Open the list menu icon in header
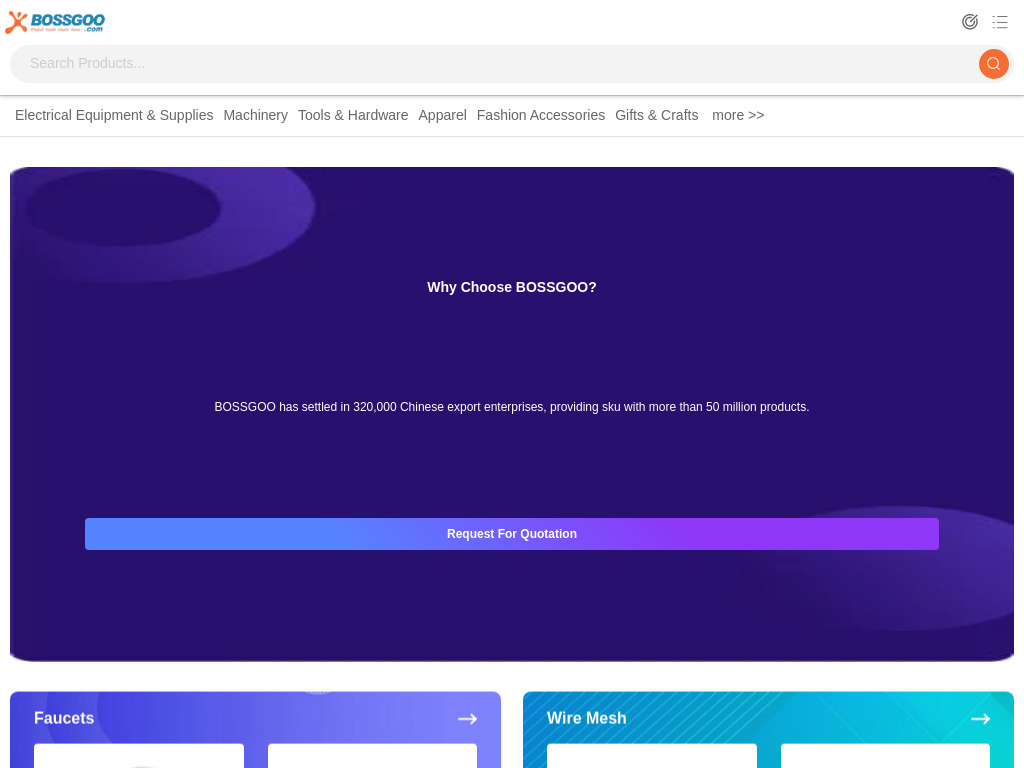Image resolution: width=1024 pixels, height=768 pixels. click(x=1000, y=22)
